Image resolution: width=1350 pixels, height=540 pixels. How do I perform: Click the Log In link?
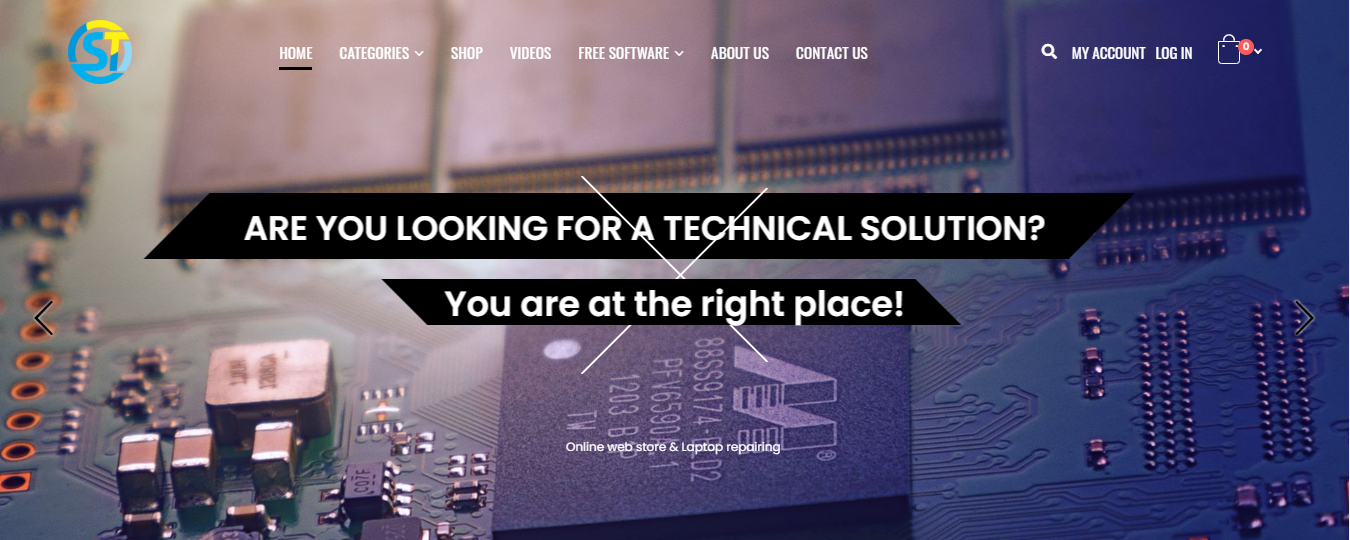tap(1174, 53)
